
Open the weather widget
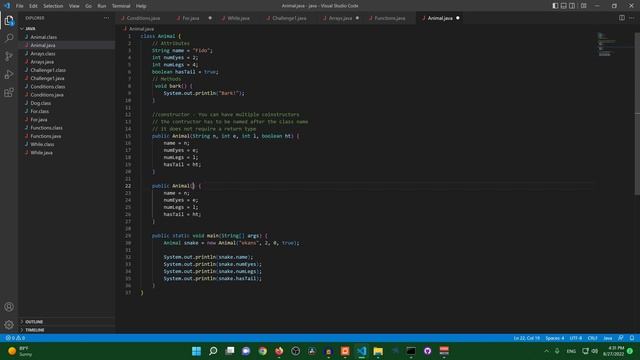tap(20, 351)
